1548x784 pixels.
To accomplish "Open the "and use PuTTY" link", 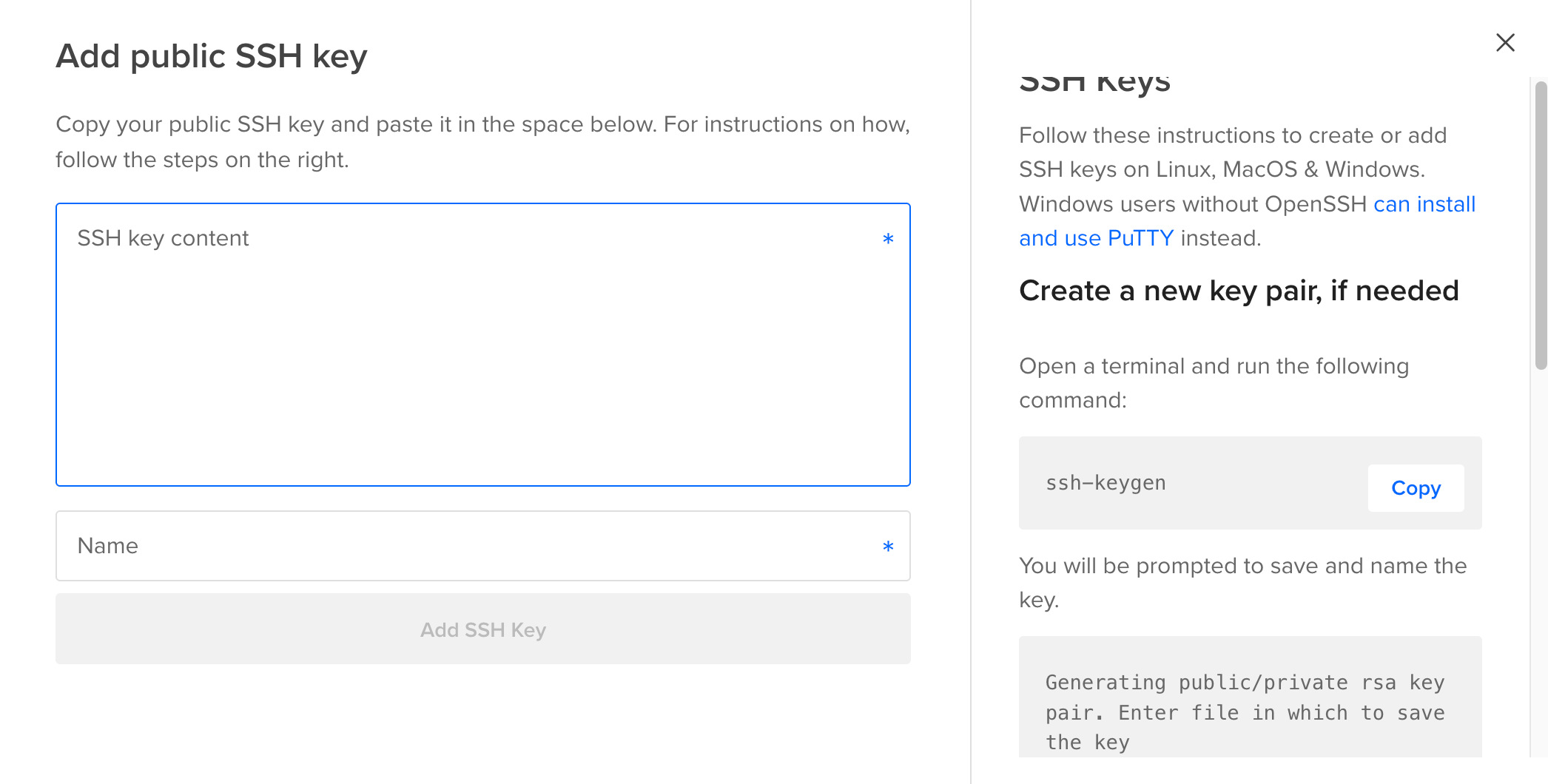I will click(x=1096, y=238).
